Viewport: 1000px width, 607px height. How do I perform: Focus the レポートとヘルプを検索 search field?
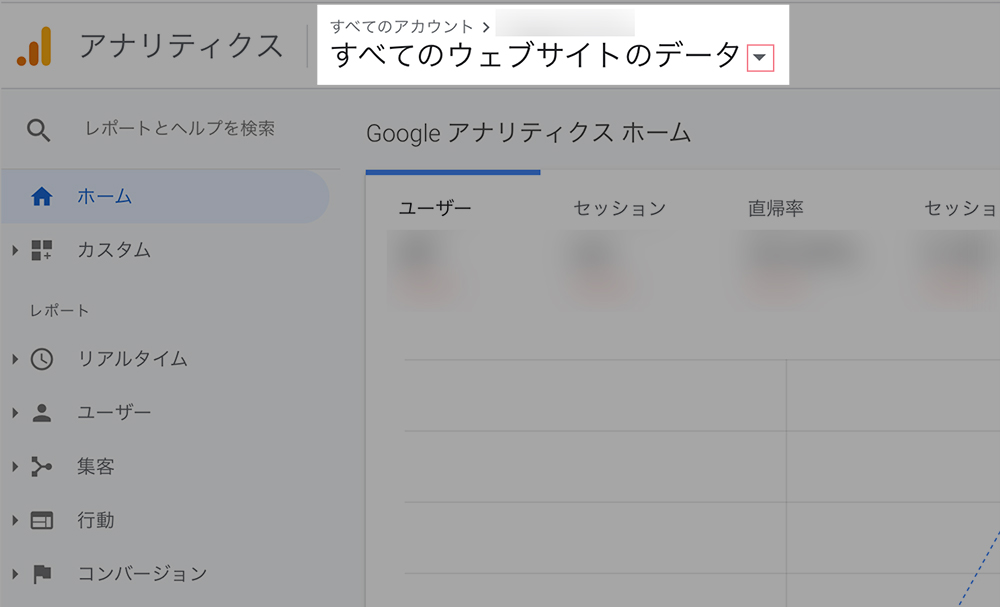[180, 129]
